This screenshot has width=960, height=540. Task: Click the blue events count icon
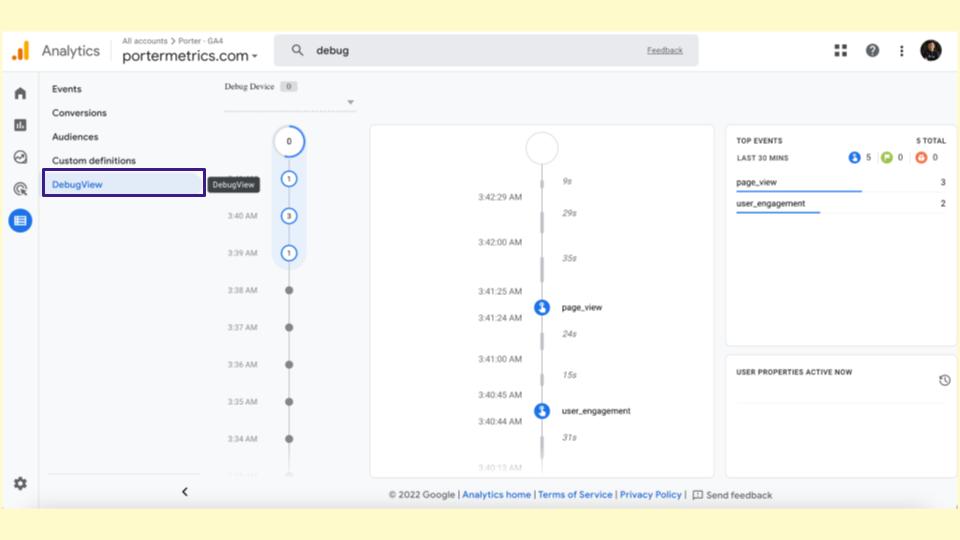[854, 157]
